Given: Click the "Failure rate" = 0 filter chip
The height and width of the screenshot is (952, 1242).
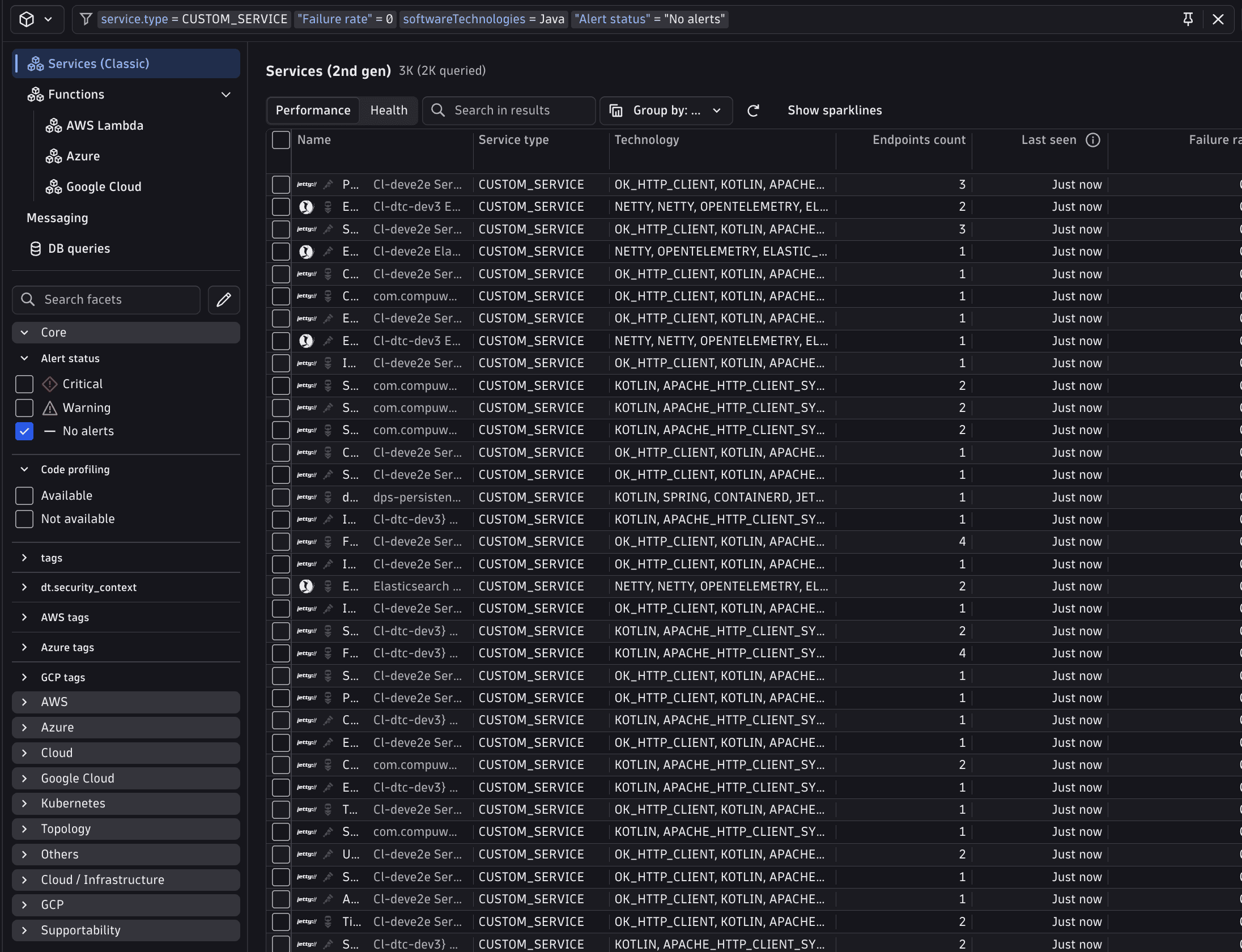Looking at the screenshot, I should 346,19.
